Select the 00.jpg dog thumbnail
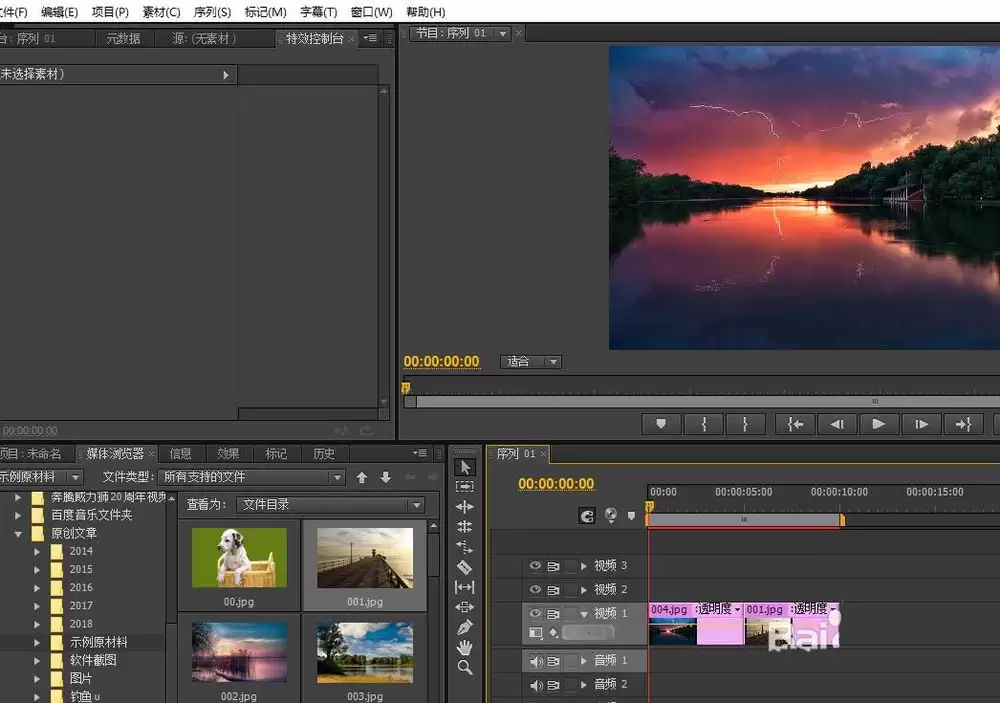 (239, 558)
